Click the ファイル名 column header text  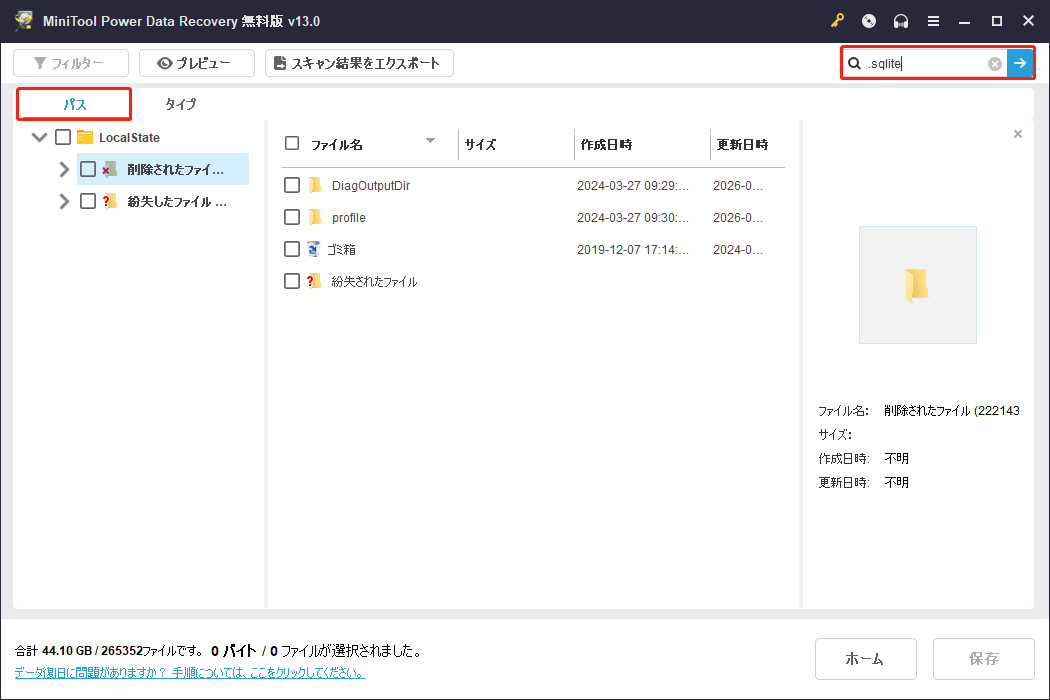click(337, 144)
